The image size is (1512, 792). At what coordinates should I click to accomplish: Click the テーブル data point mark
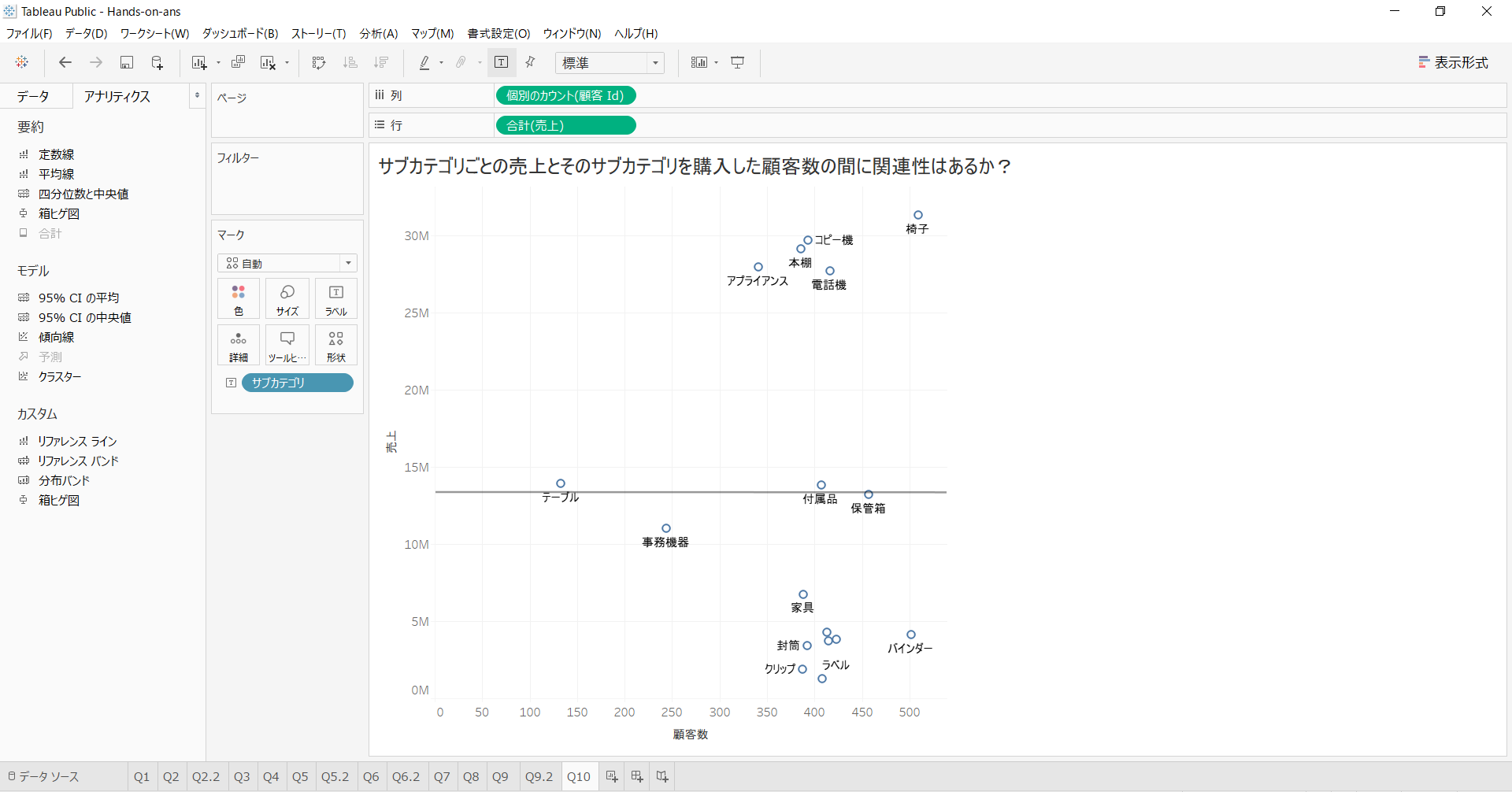[x=561, y=483]
